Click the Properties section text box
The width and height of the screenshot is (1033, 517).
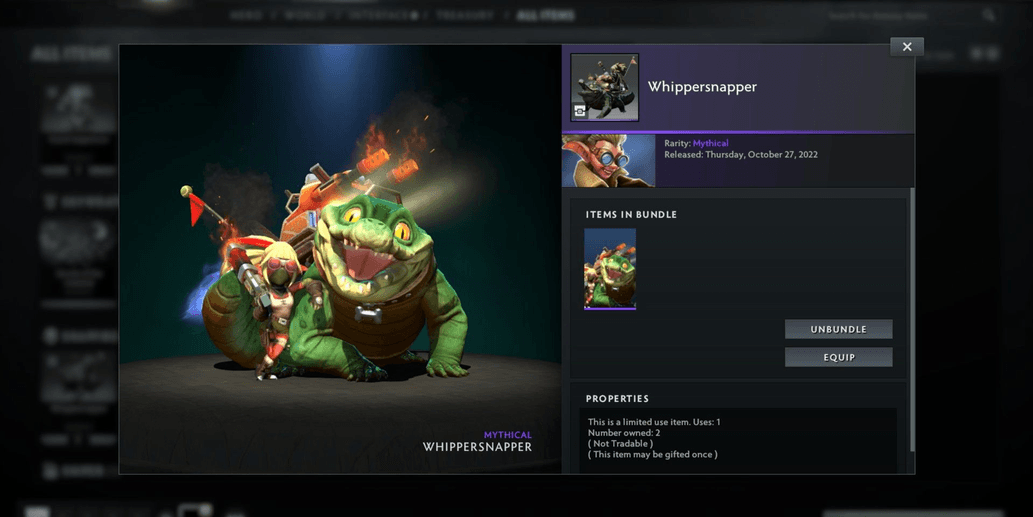737,438
